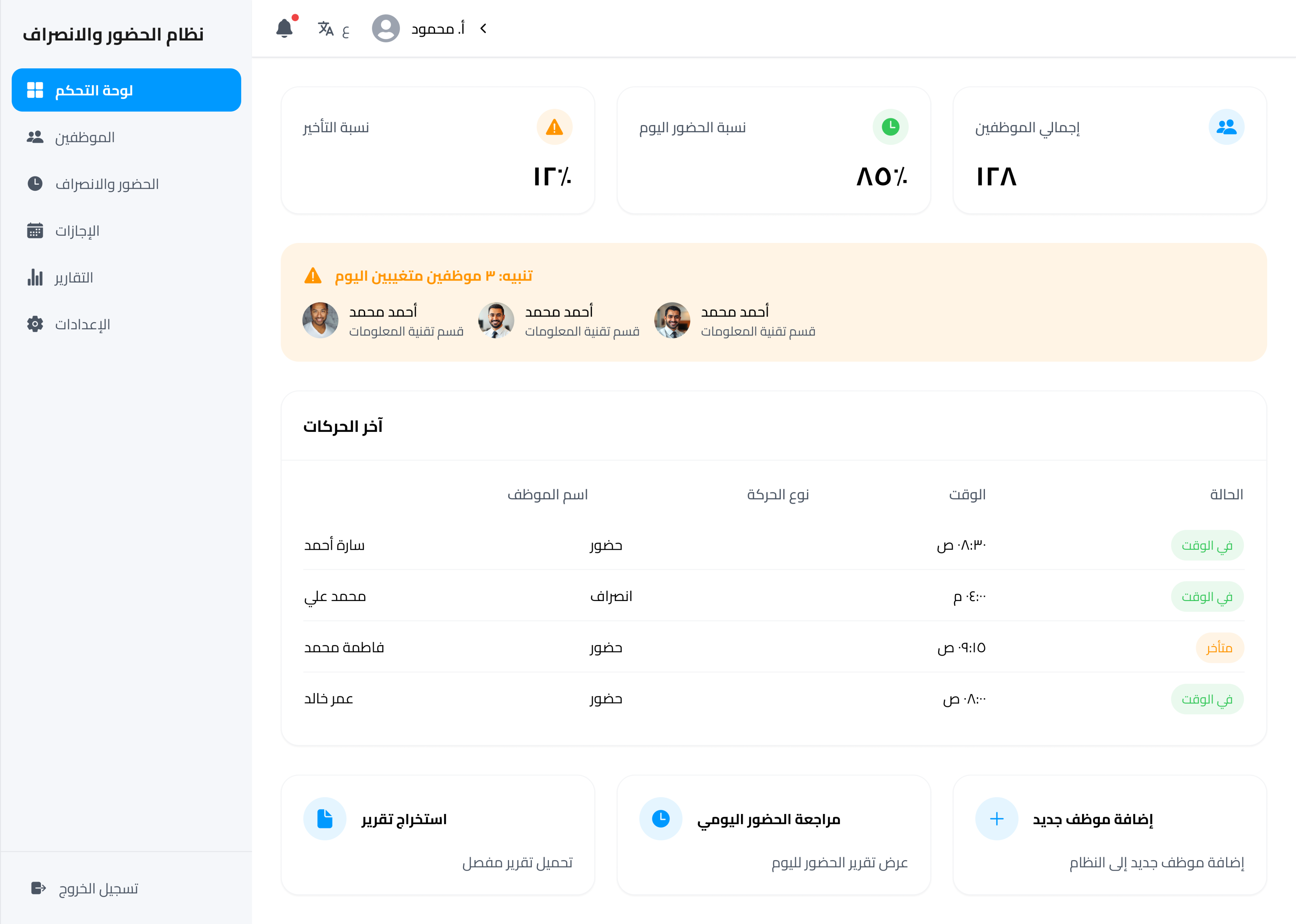
Task: Switch language via translate icon
Action: click(326, 28)
